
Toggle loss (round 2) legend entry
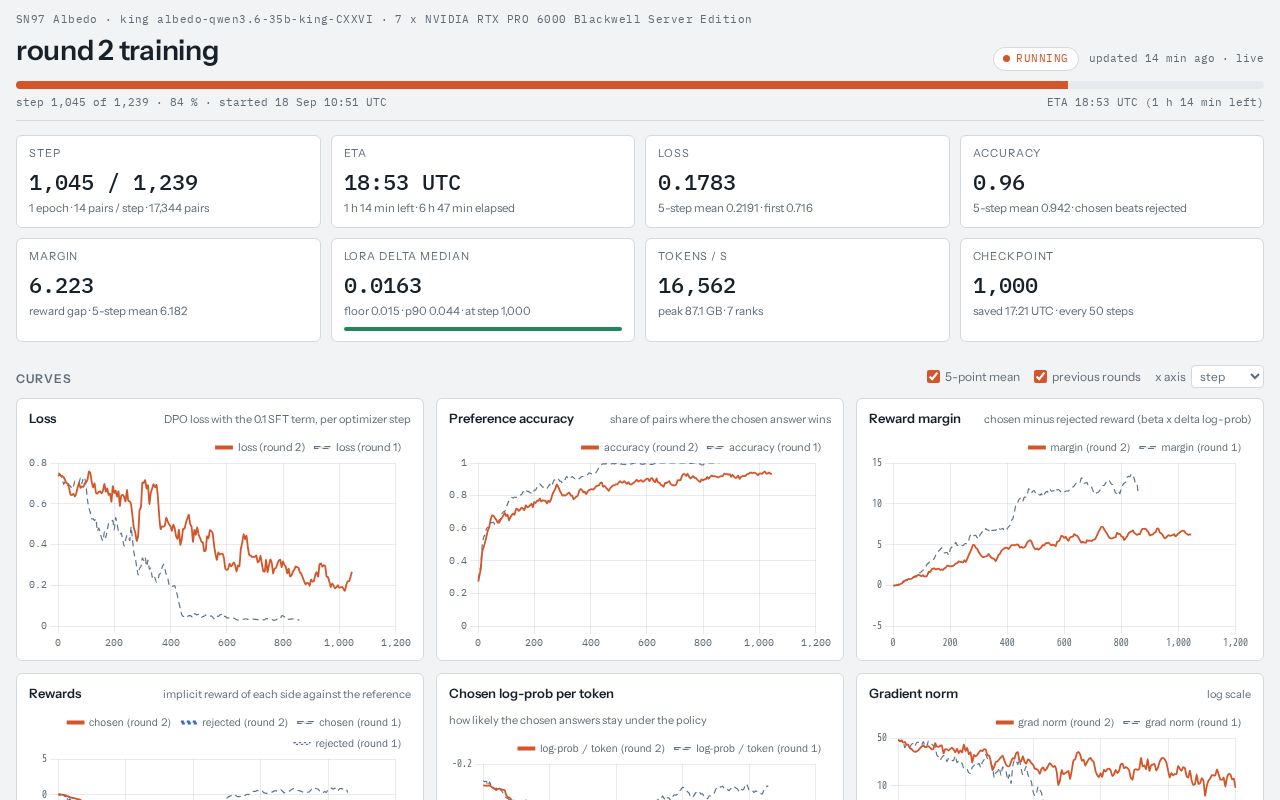click(259, 447)
